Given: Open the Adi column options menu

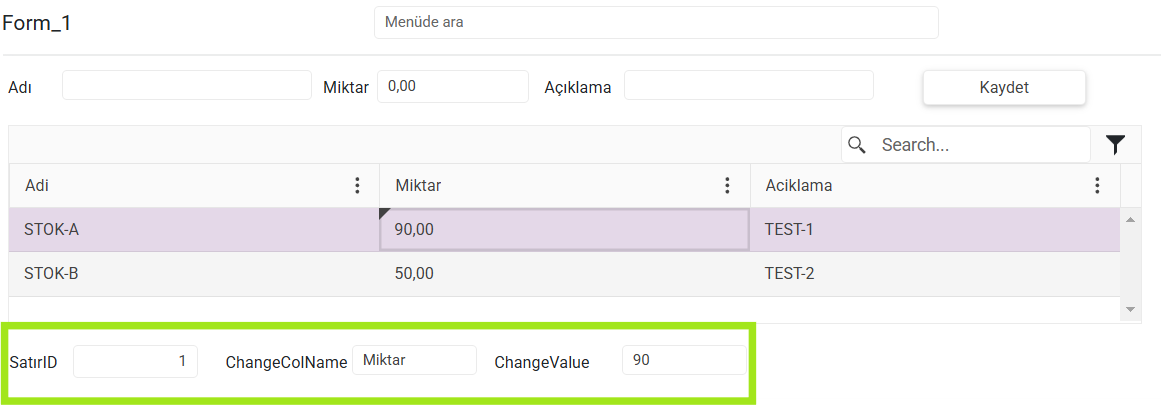Looking at the screenshot, I should pos(357,185).
